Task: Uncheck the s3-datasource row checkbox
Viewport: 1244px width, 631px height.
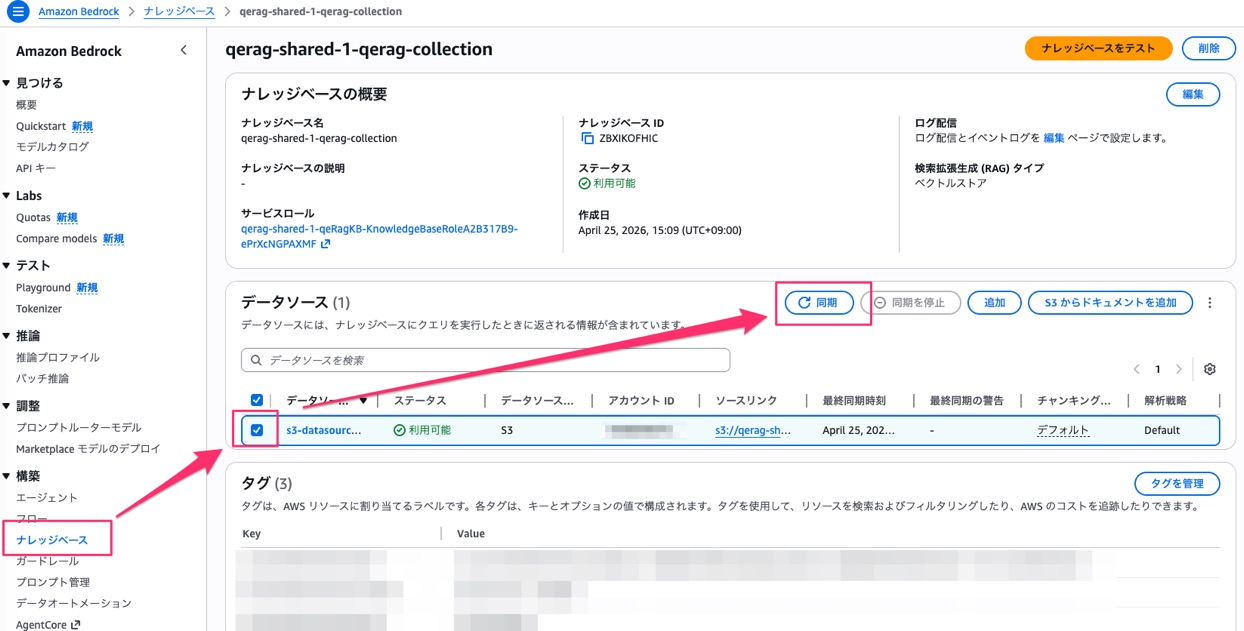Action: (x=257, y=430)
